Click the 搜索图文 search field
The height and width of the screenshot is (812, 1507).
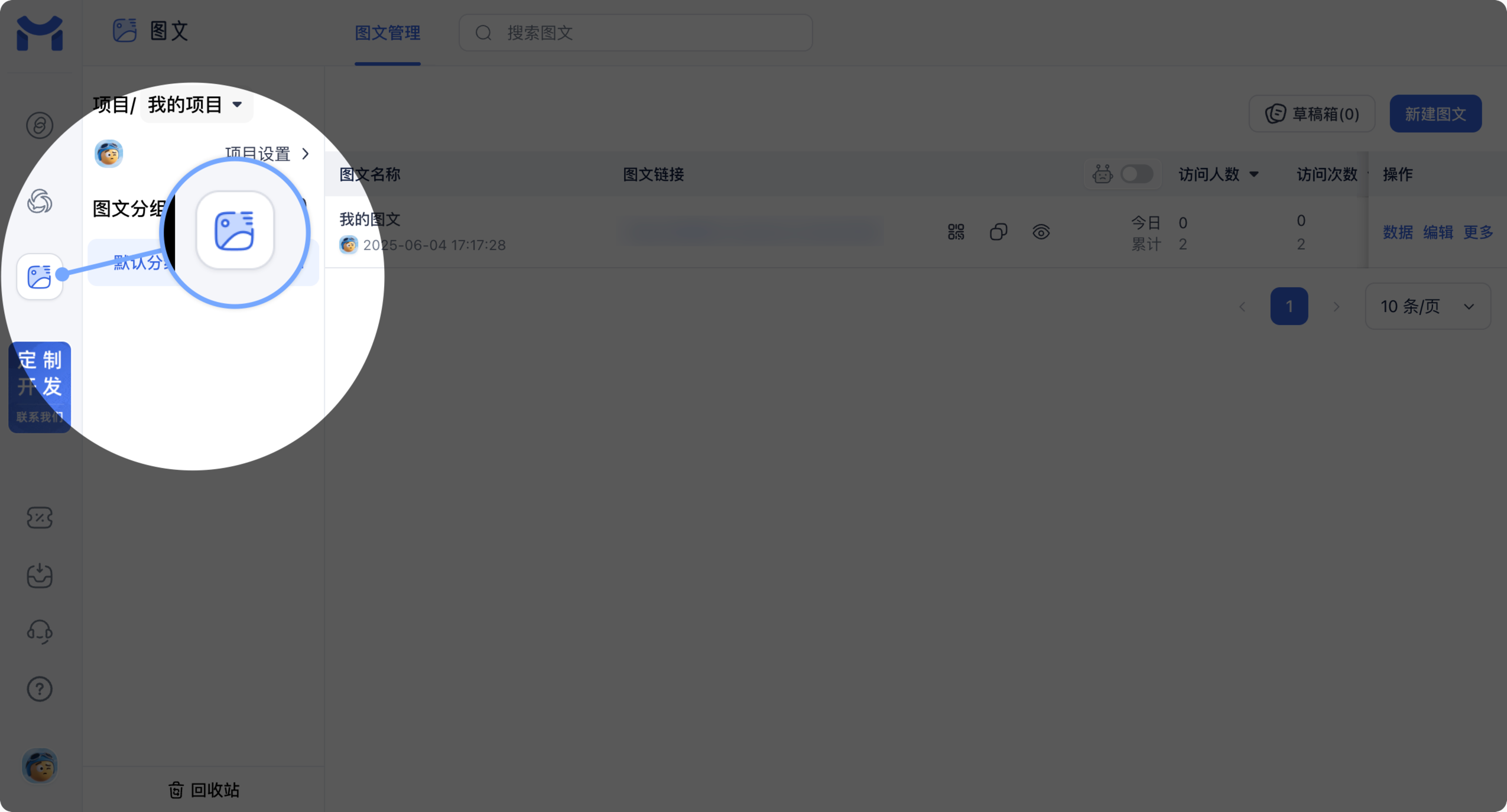(x=635, y=33)
